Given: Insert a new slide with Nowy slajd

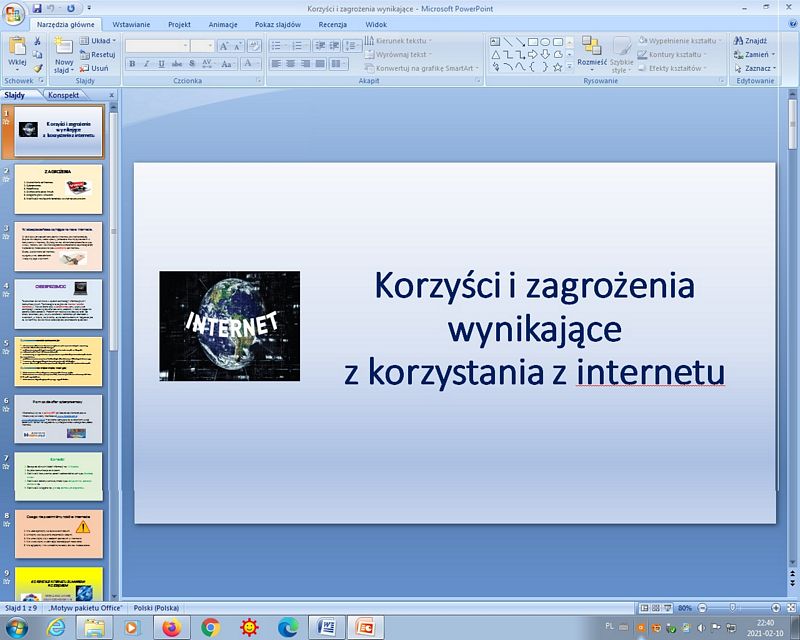Looking at the screenshot, I should click(x=63, y=50).
